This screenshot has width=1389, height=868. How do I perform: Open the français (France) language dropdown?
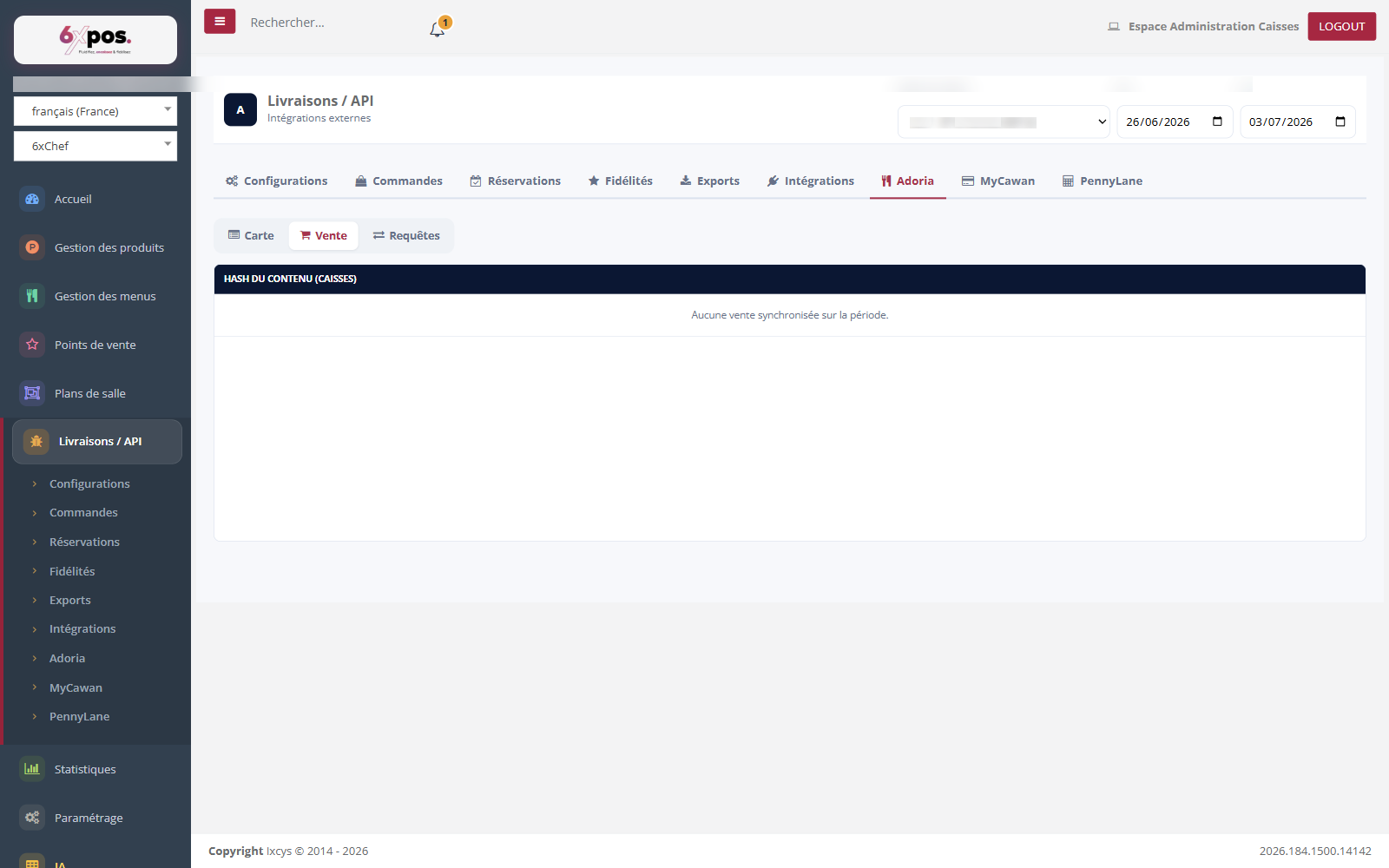95,111
